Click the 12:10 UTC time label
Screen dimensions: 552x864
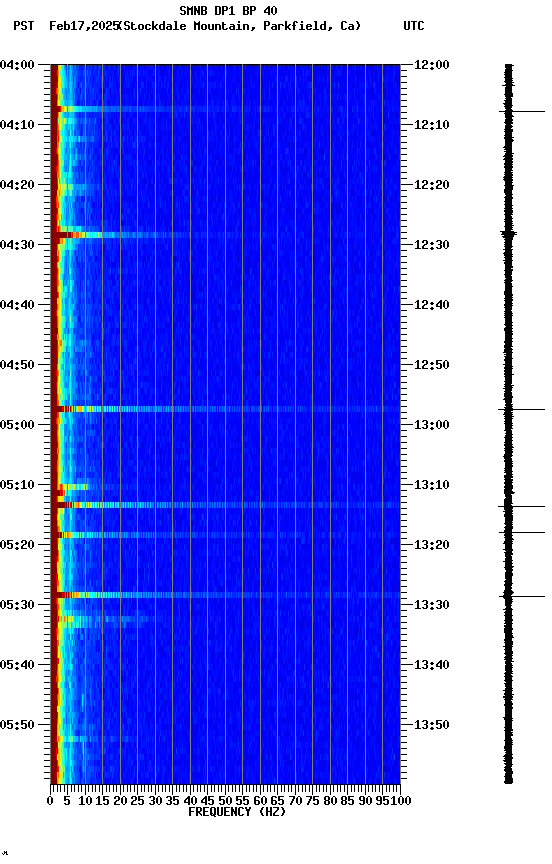432,125
